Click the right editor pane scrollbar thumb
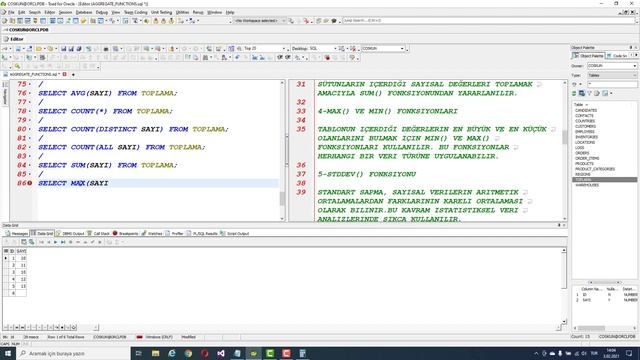The image size is (640, 360). [565, 138]
